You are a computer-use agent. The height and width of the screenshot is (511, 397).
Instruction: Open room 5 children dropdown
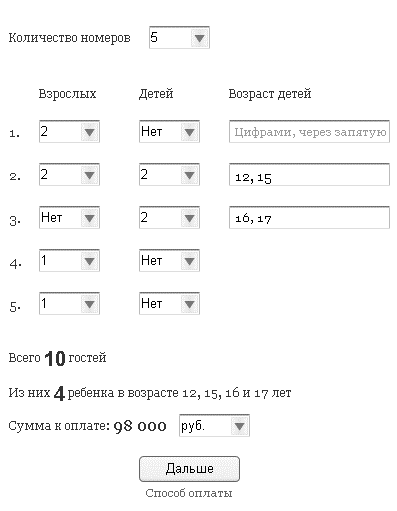point(169,303)
